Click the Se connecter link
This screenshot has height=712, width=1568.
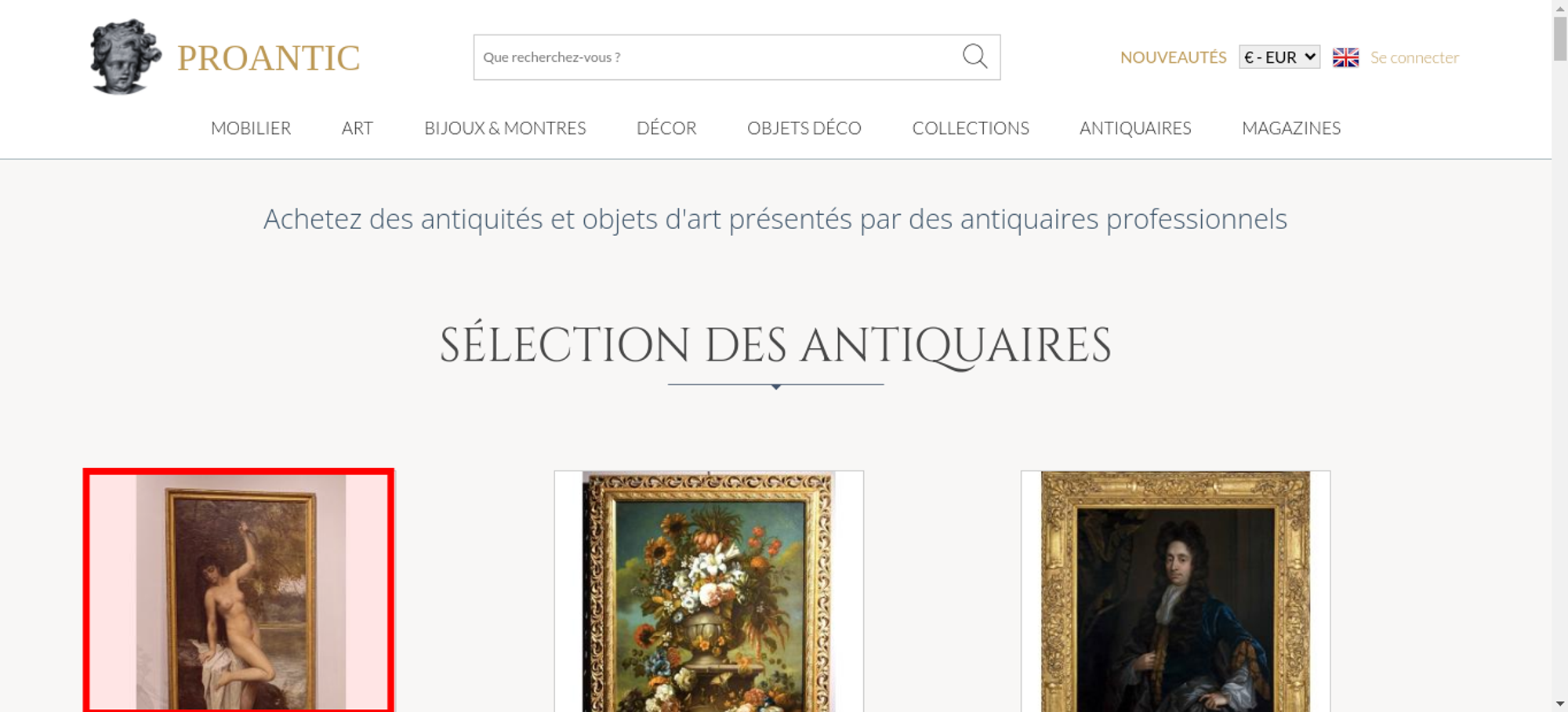1414,57
